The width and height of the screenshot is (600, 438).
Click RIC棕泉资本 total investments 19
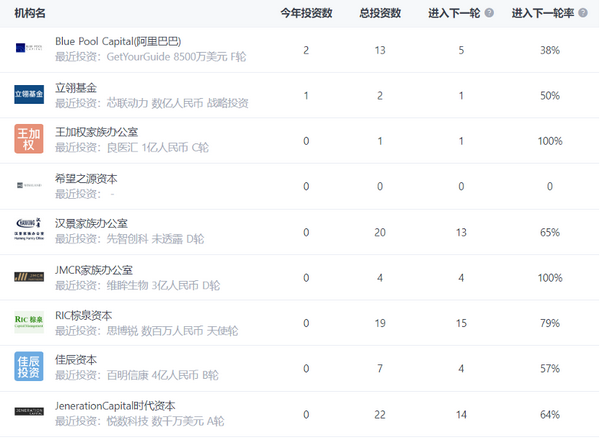click(x=380, y=323)
